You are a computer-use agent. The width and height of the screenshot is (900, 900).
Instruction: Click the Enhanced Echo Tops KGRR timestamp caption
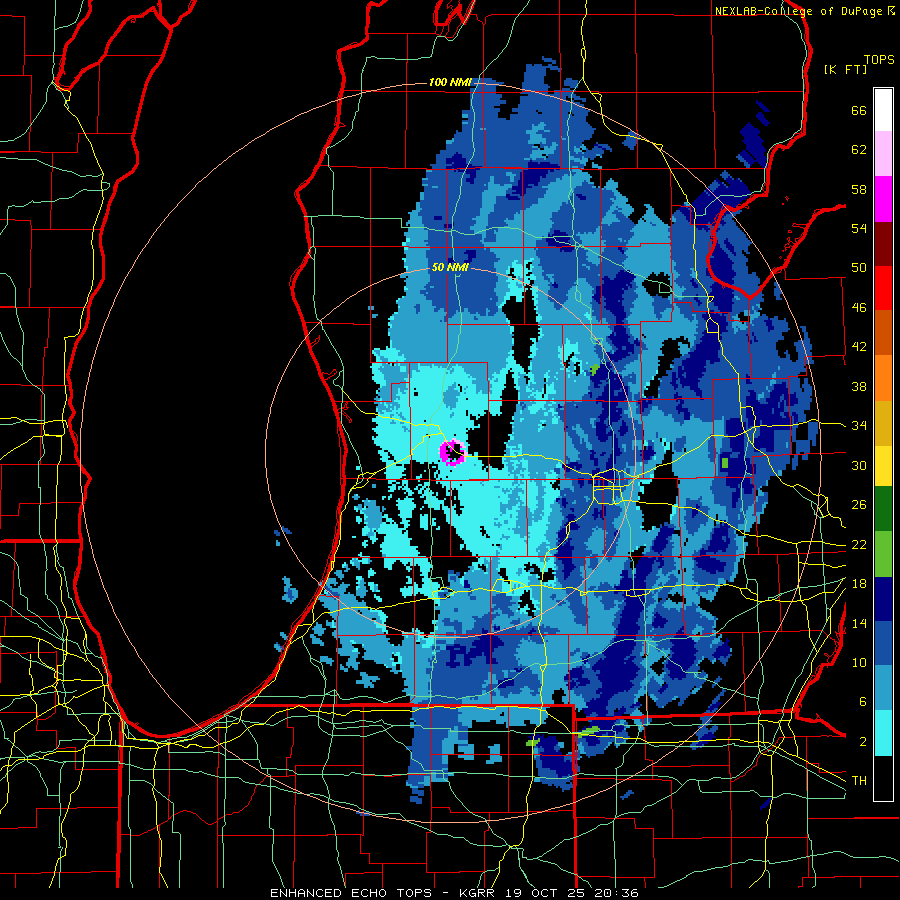point(454,893)
